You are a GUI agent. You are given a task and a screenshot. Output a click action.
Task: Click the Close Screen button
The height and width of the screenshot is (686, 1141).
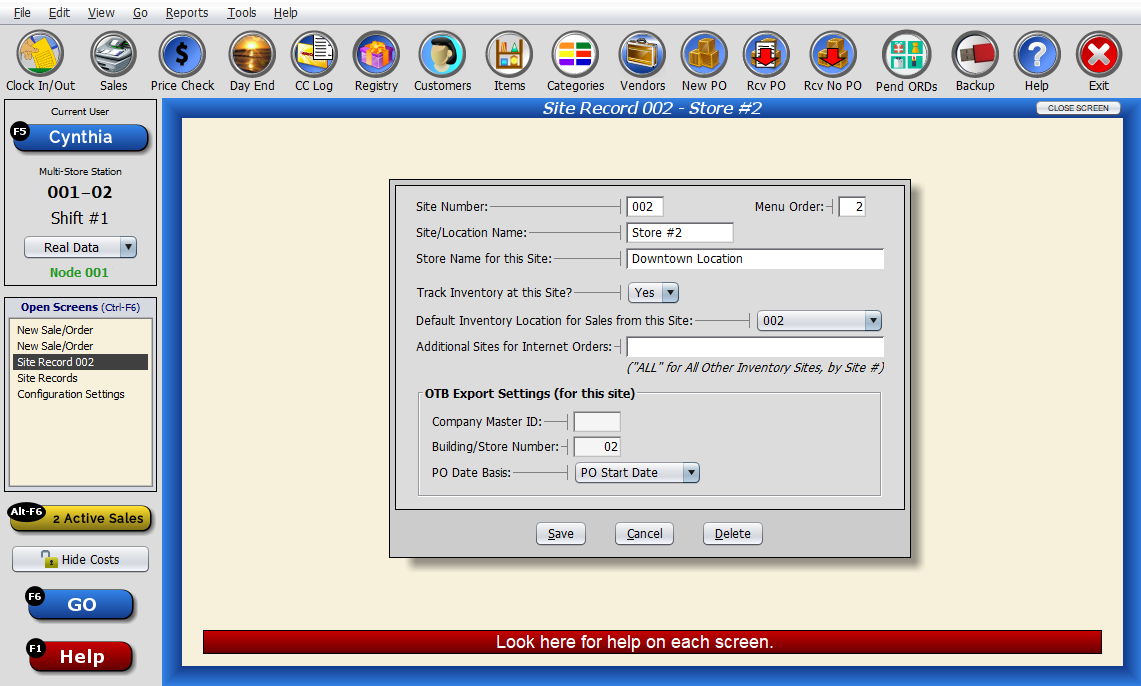coord(1078,108)
